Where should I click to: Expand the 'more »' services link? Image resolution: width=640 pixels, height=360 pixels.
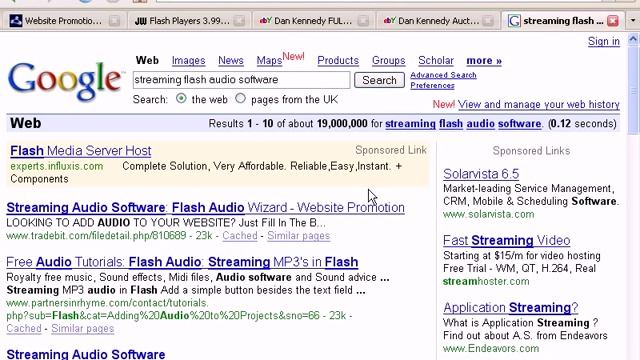pos(484,60)
